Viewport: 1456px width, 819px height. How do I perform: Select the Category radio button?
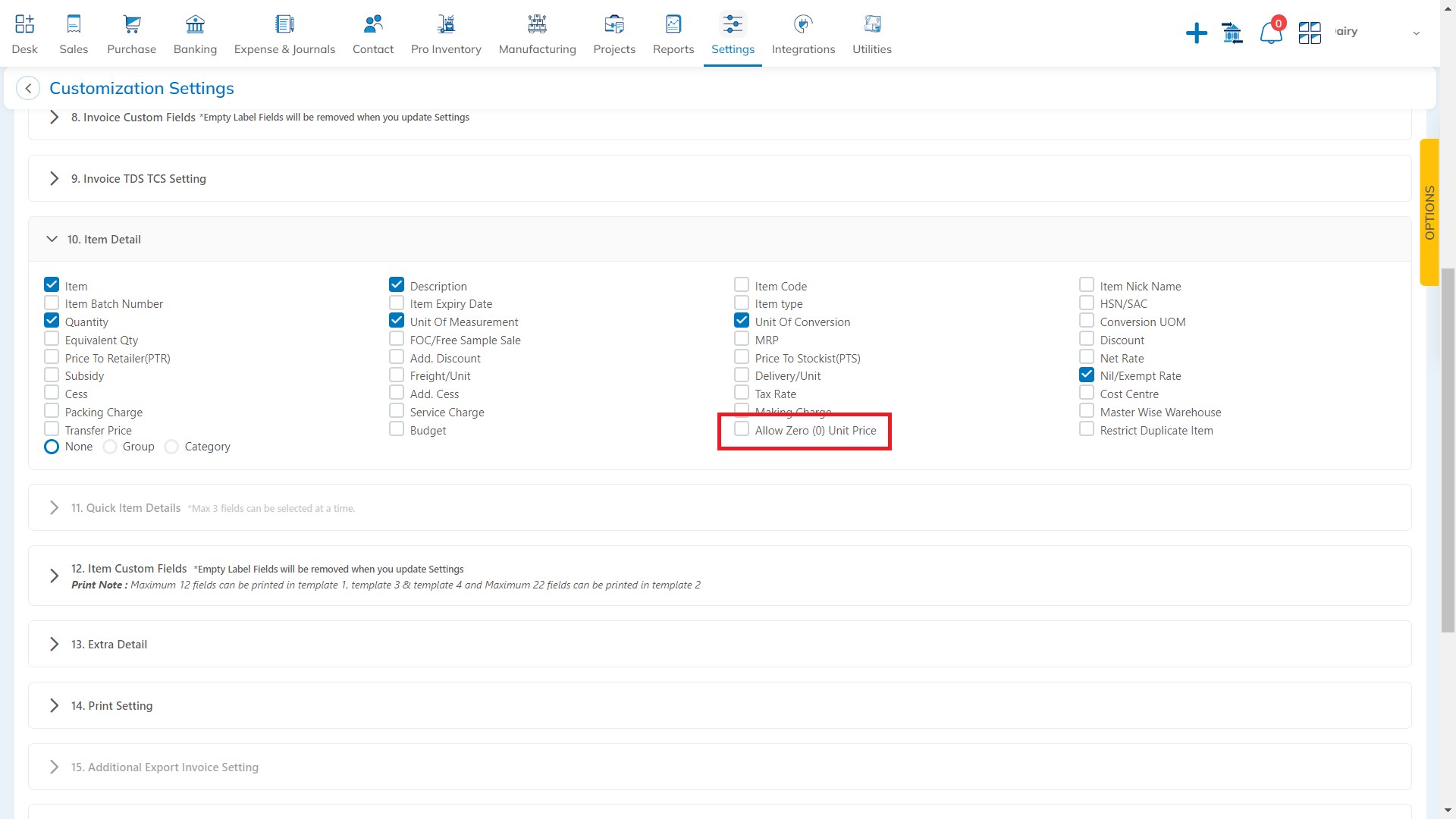pyautogui.click(x=171, y=447)
